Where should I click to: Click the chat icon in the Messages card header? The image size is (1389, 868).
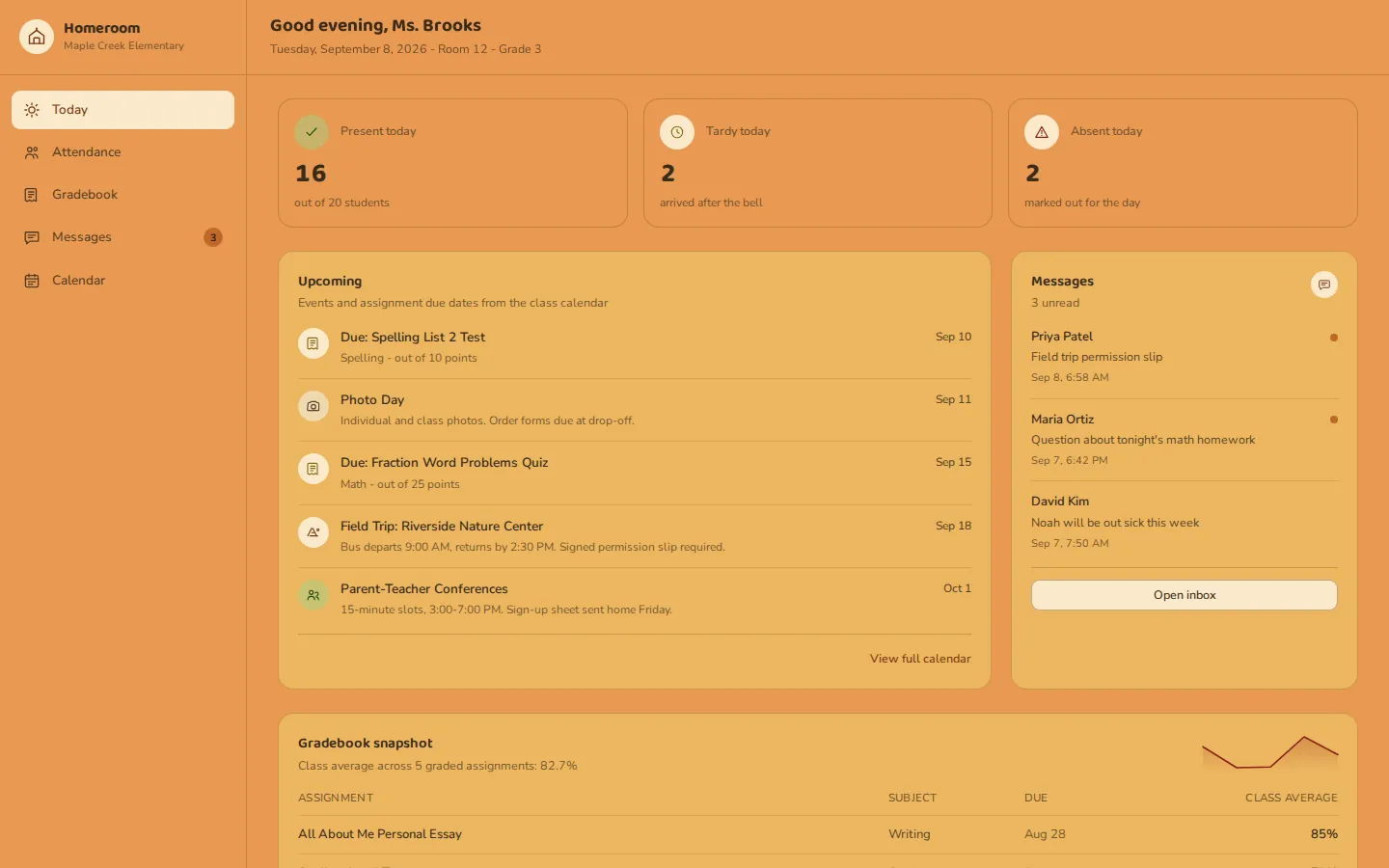pos(1324,285)
